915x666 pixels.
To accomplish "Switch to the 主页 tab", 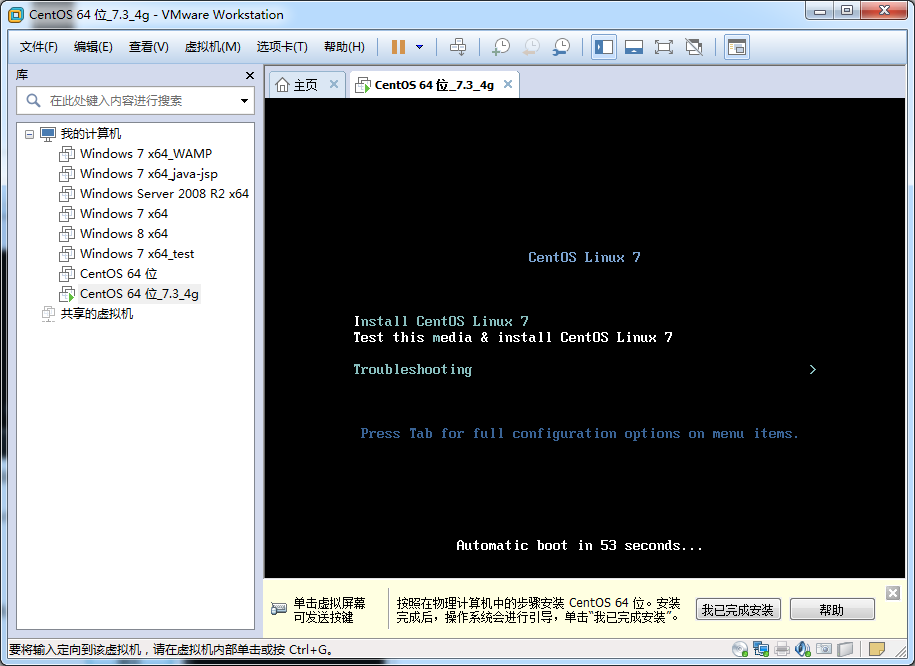I will coord(306,85).
